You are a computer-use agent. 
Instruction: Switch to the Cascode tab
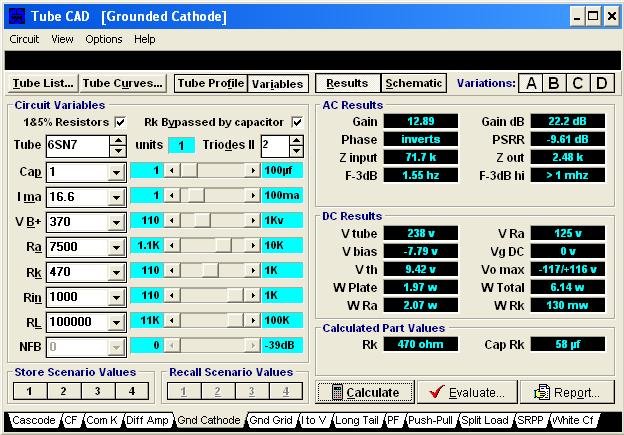[34, 420]
